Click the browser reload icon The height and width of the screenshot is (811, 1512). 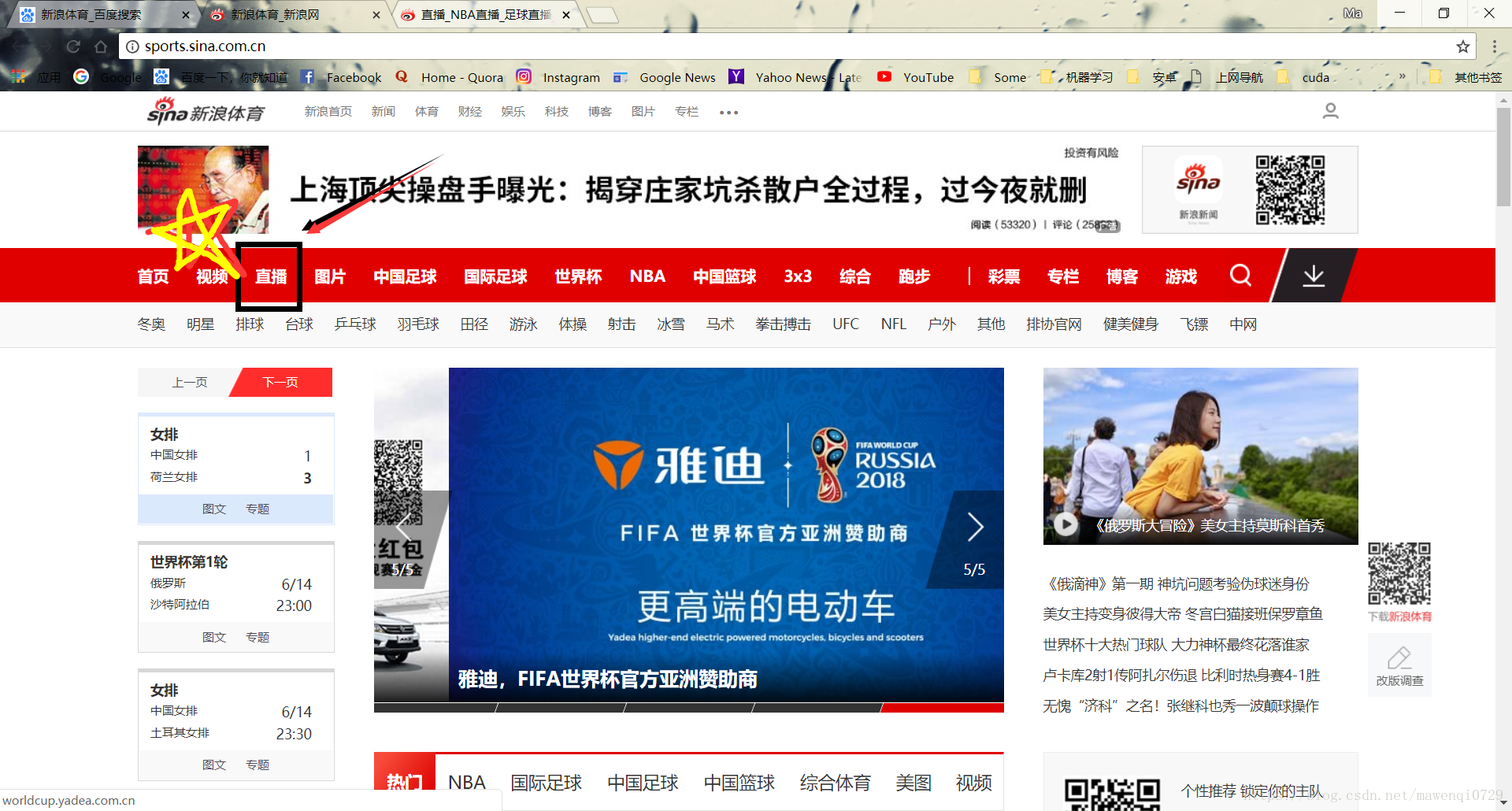tap(73, 46)
